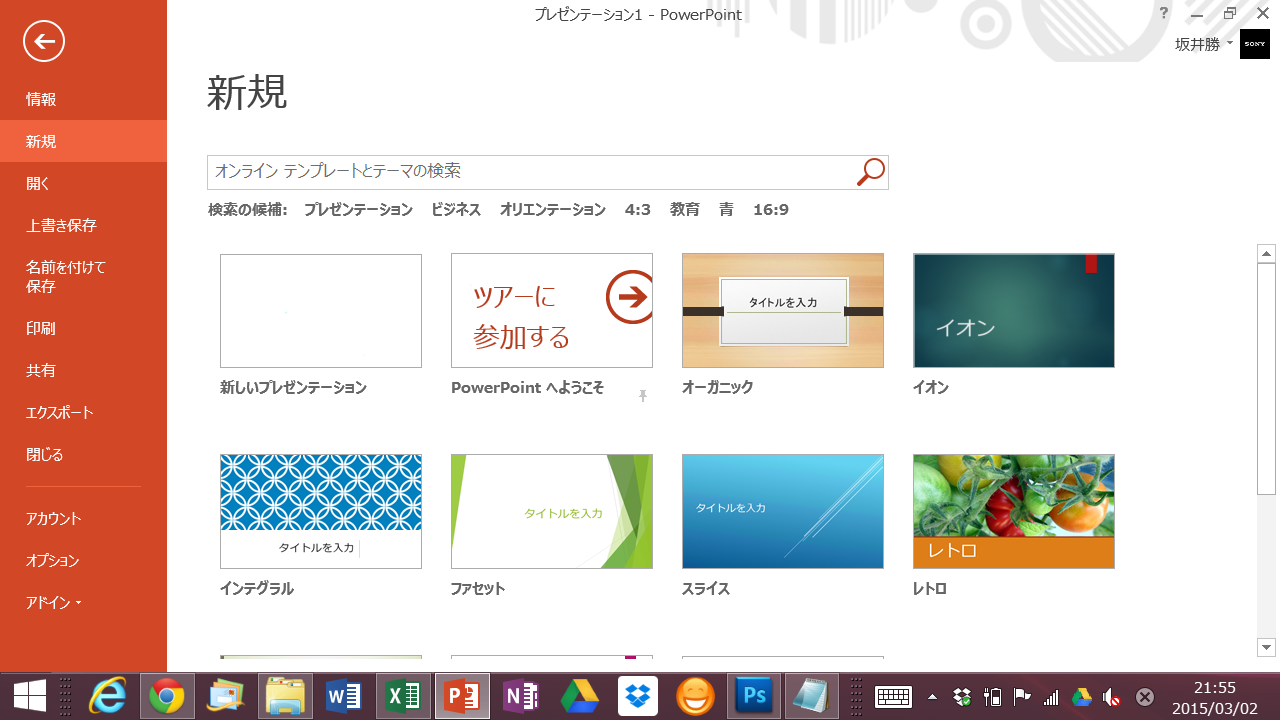This screenshot has height=720, width=1280.
Task: Open PowerPoint help question mark
Action: point(1164,13)
